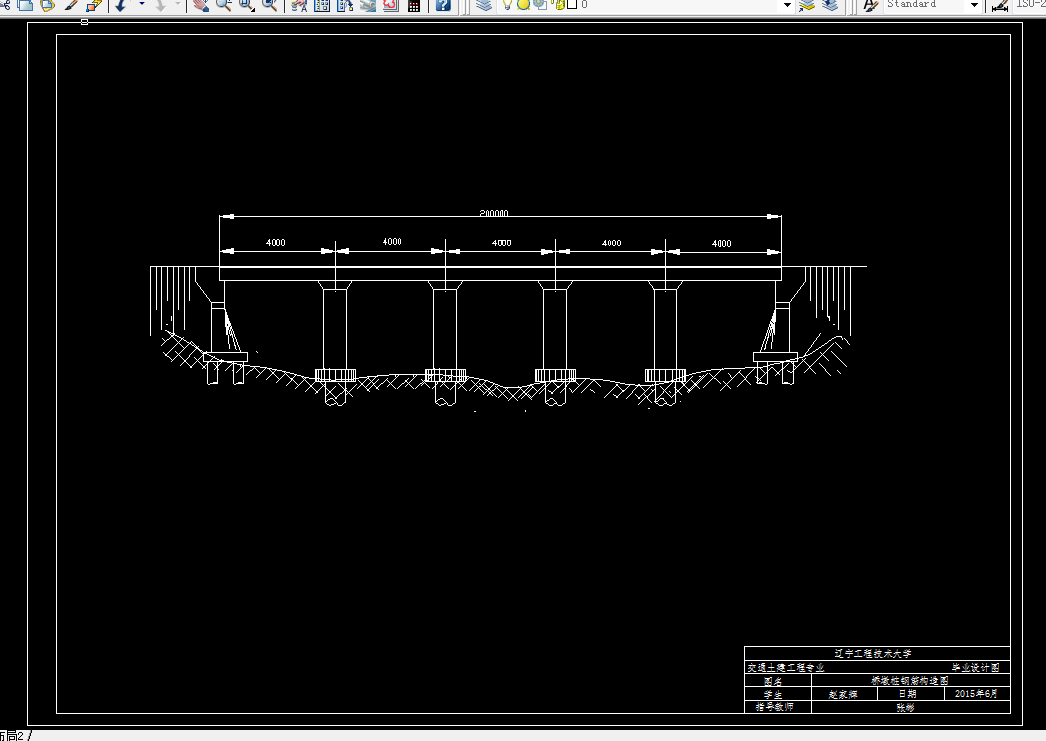This screenshot has width=1046, height=741.
Task: Click the greyed Redo arrow icon
Action: point(160,5)
